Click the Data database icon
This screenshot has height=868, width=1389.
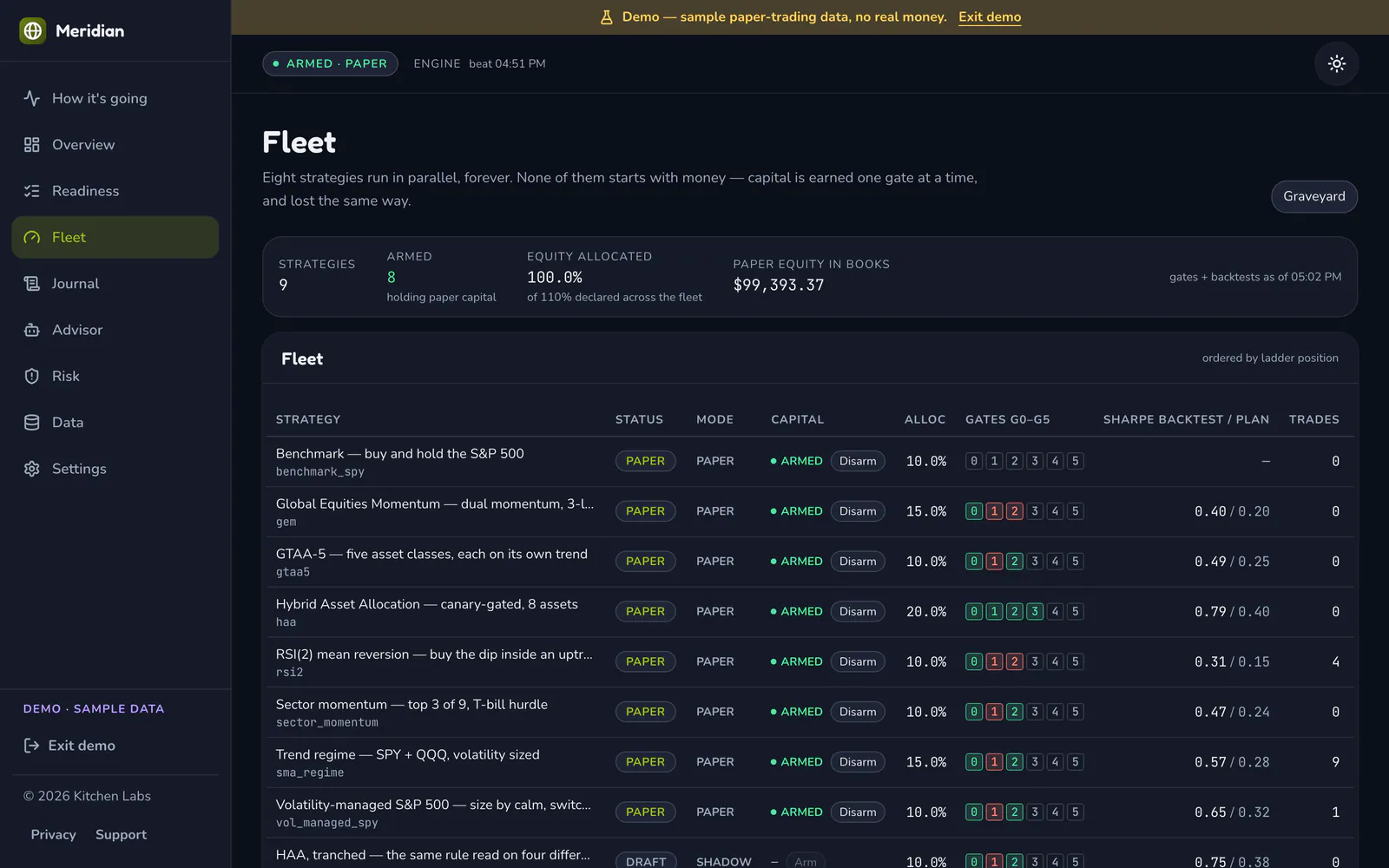click(x=32, y=423)
